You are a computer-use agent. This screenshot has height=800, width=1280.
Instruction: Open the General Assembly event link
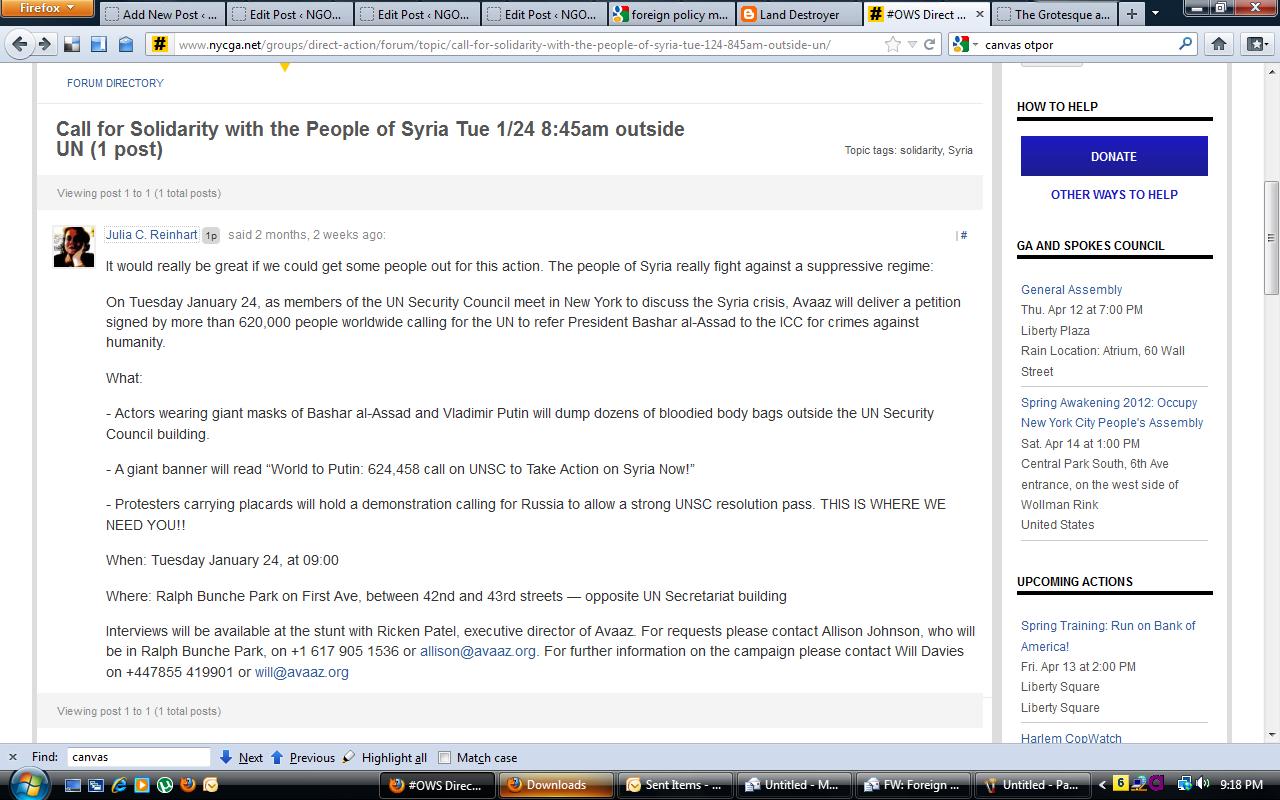[1071, 290]
